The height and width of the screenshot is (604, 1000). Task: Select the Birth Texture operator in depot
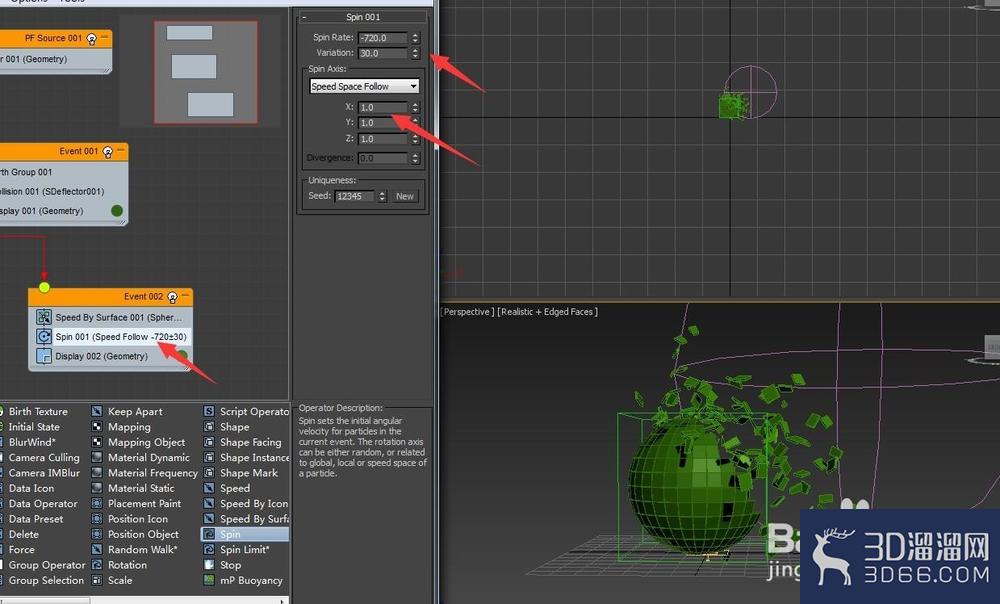pyautogui.click(x=40, y=411)
